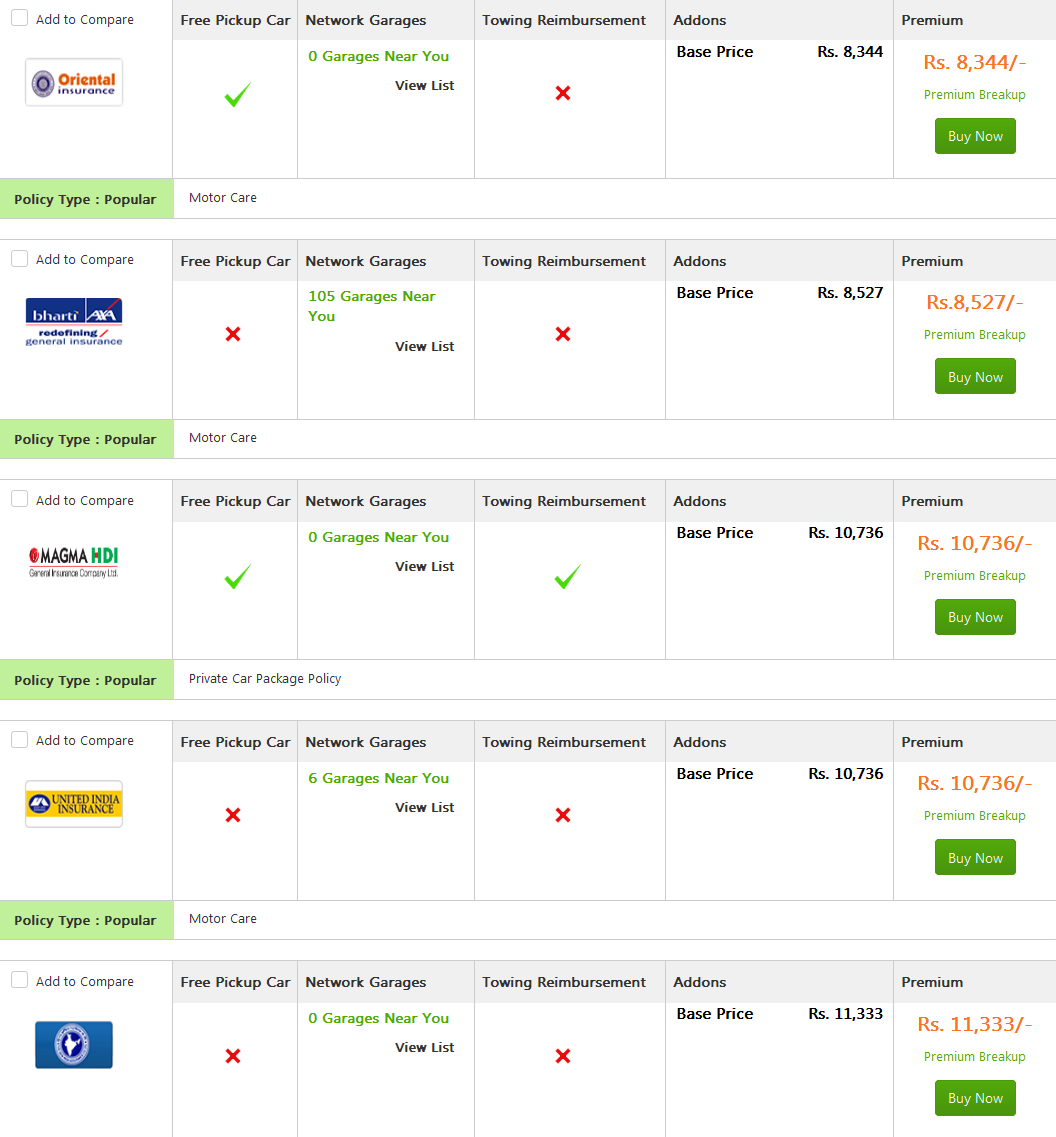Open View List for 105 Garages Near You
1056x1137 pixels.
click(424, 347)
